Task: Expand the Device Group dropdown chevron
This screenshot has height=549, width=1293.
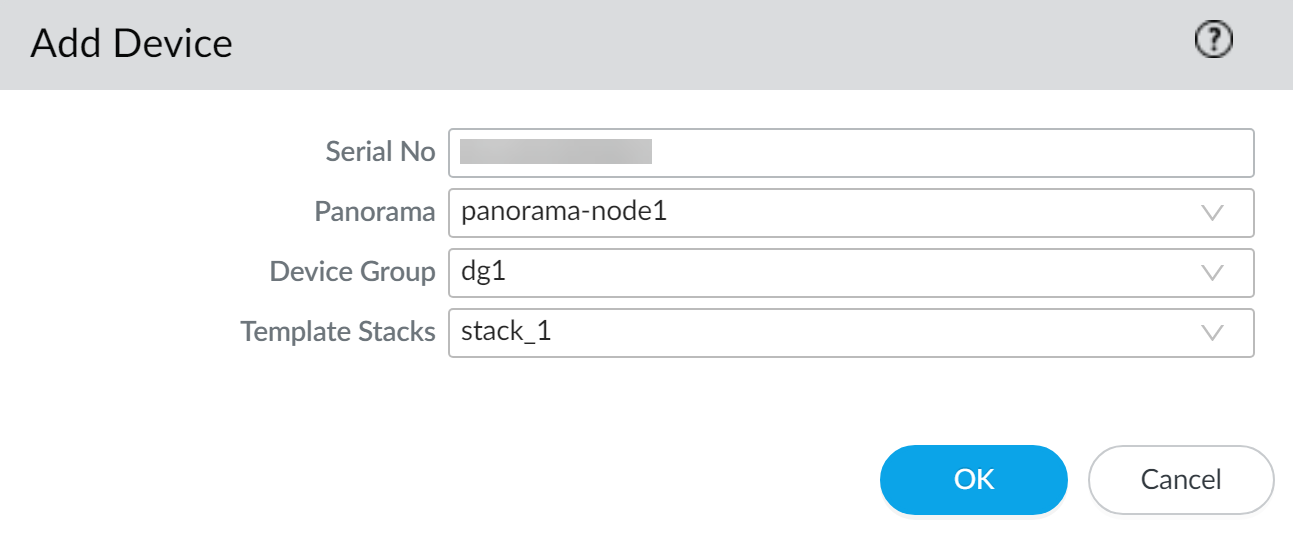Action: (1212, 273)
